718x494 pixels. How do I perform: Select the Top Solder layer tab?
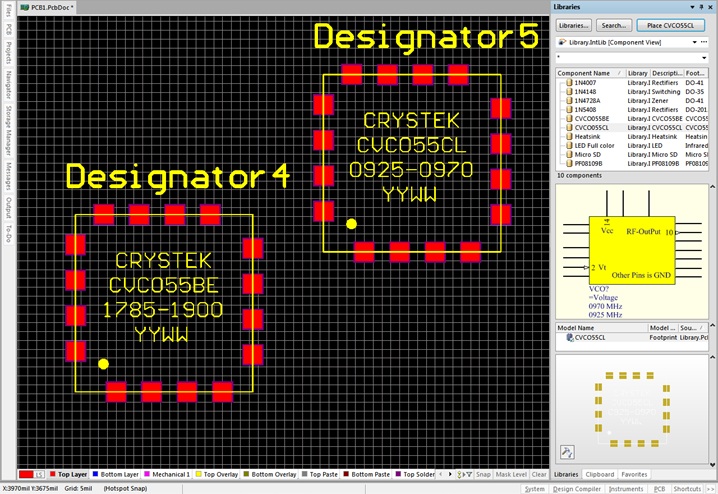[x=414, y=475]
